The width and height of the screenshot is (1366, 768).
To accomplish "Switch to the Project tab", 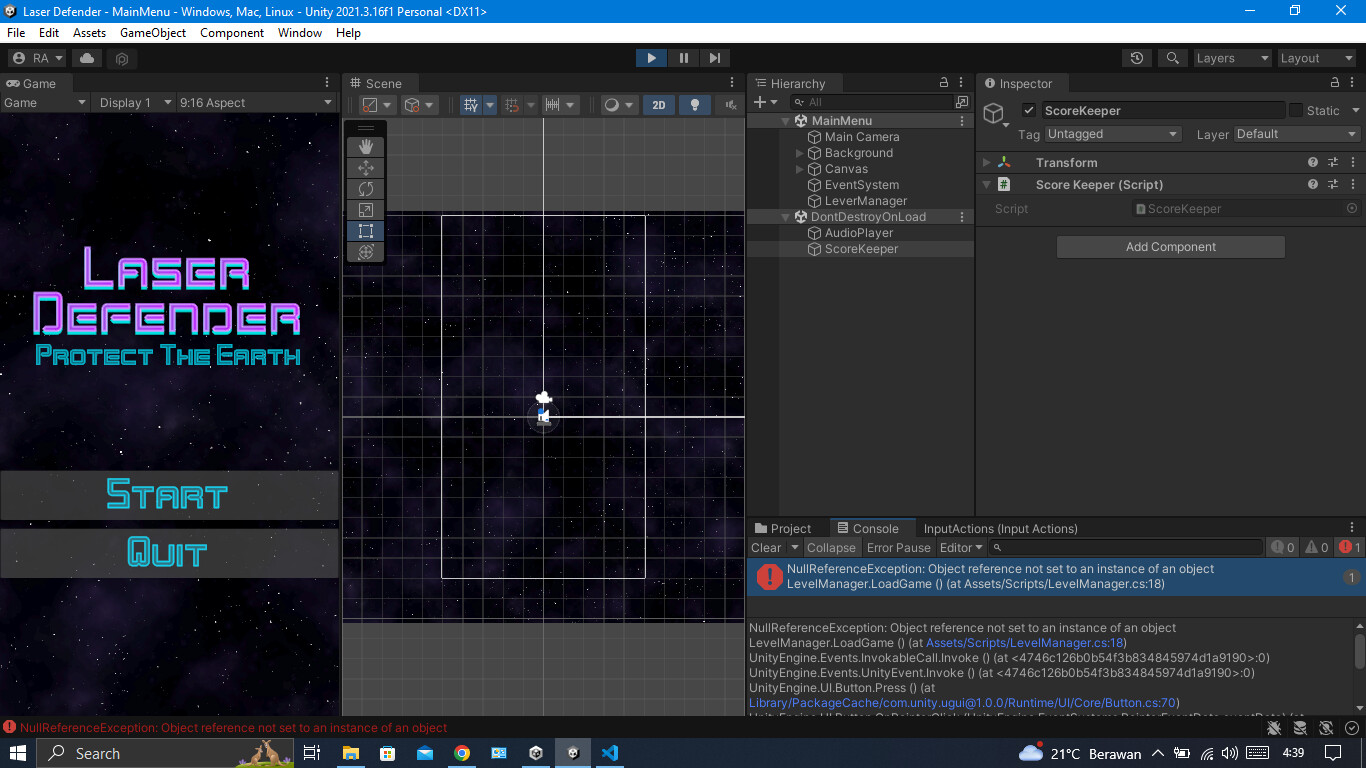I will tap(783, 528).
